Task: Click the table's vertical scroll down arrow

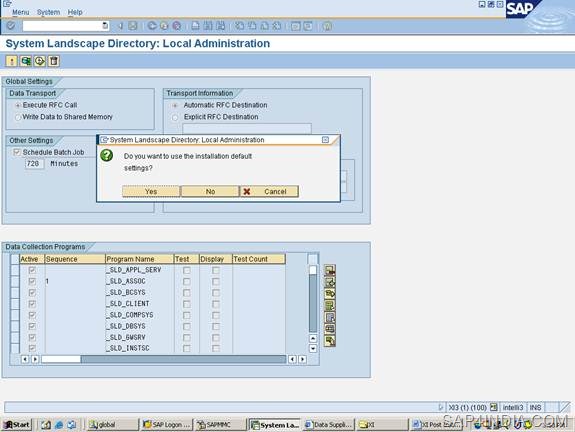Action: click(313, 348)
